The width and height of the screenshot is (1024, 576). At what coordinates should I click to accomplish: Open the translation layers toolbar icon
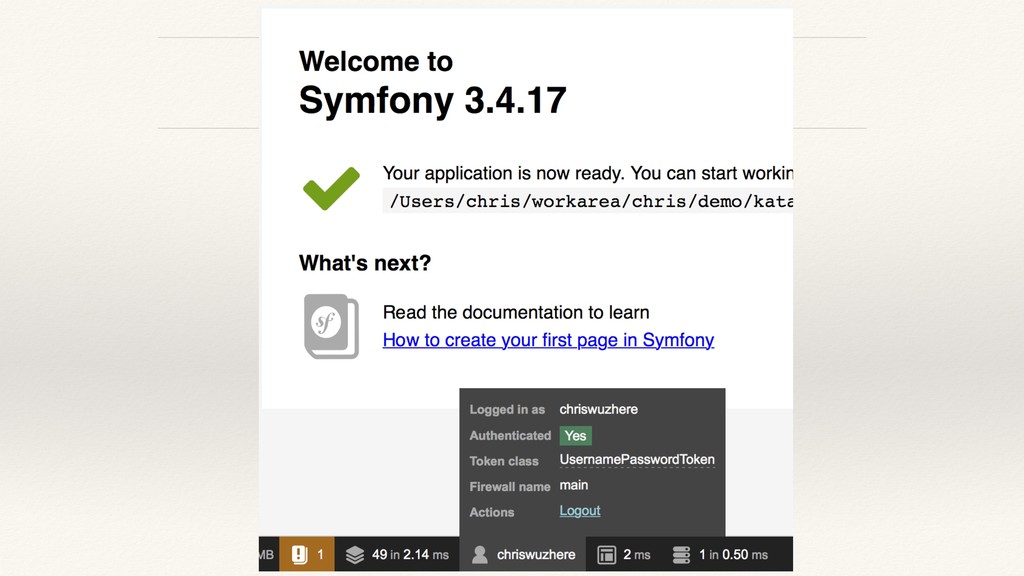click(x=355, y=554)
